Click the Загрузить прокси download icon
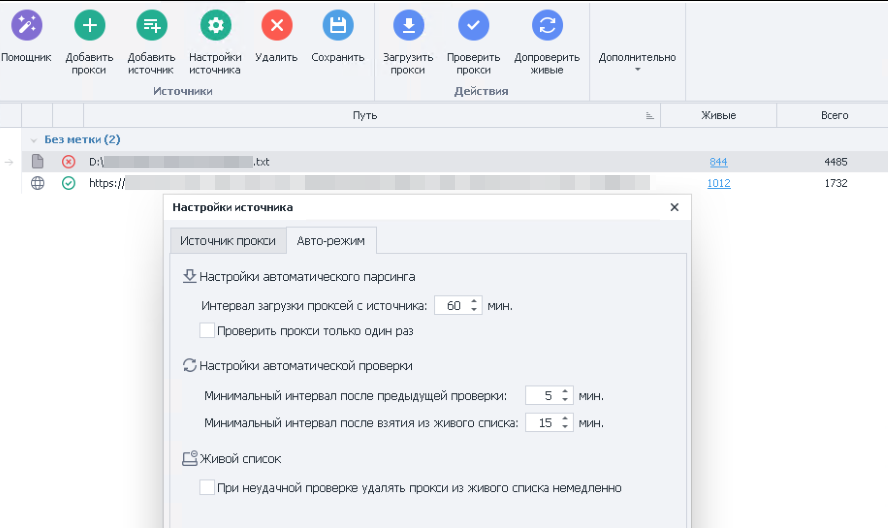Screen dimensions: 888x528 coord(407,26)
